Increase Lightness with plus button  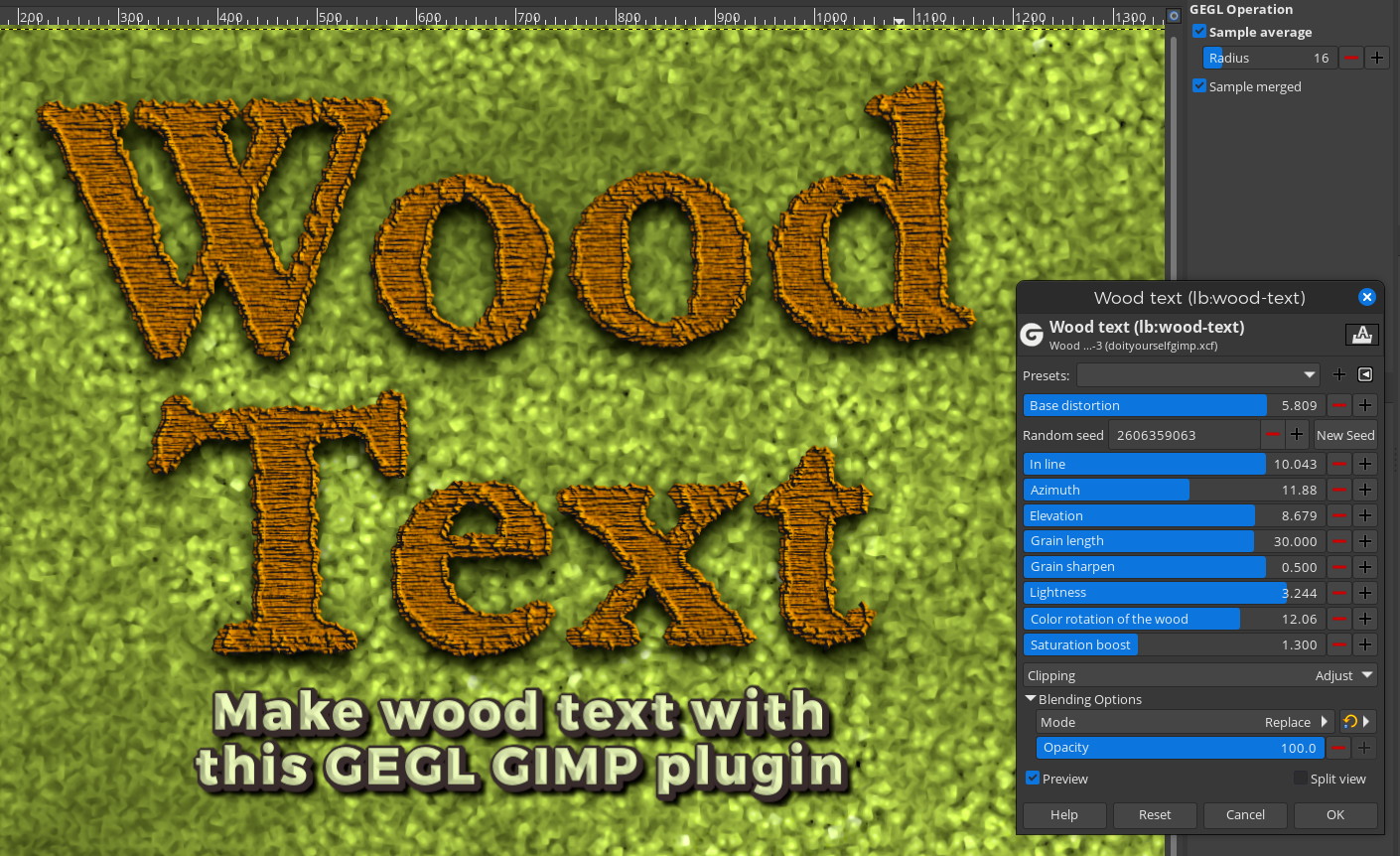click(x=1365, y=593)
